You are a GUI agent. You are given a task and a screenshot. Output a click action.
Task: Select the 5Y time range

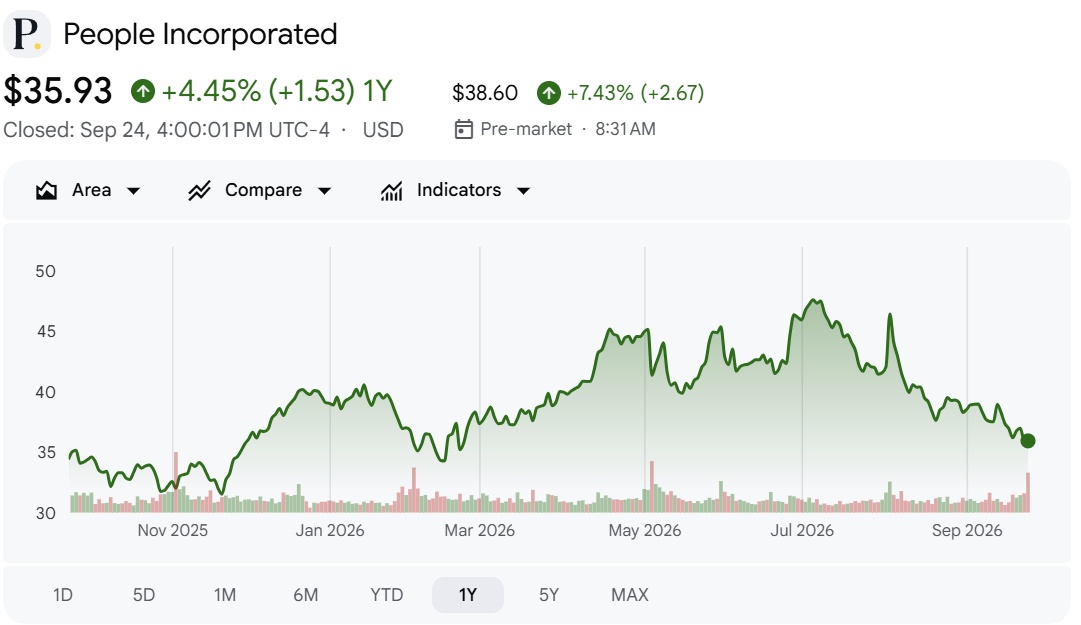point(549,595)
